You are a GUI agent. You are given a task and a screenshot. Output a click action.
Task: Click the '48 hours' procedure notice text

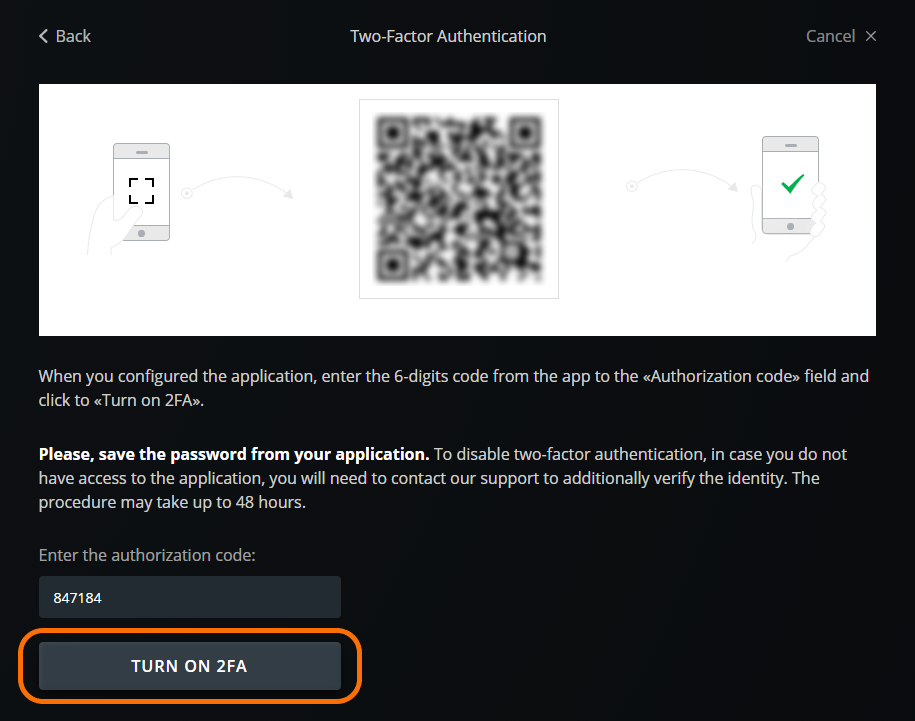click(172, 502)
